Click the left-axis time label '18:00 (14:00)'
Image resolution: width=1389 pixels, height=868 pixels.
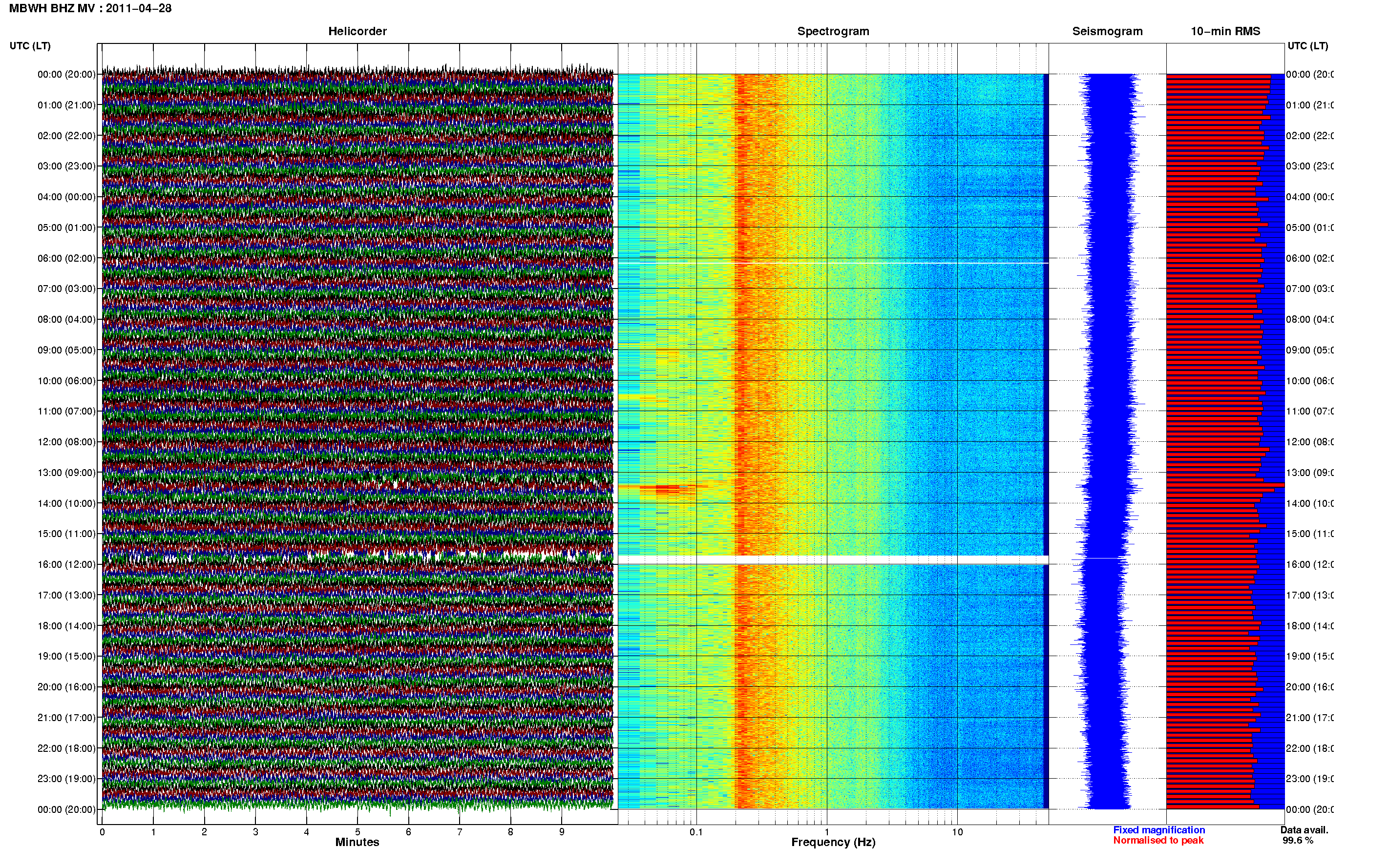(66, 626)
